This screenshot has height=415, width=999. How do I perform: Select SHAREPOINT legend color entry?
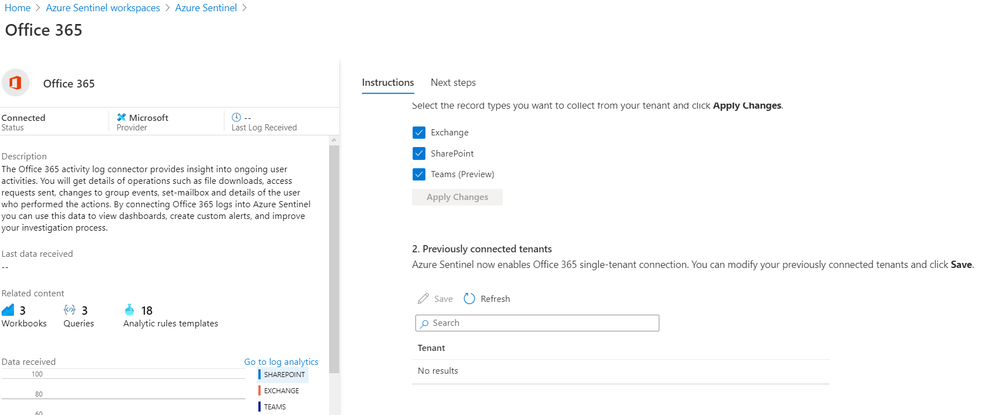click(283, 375)
